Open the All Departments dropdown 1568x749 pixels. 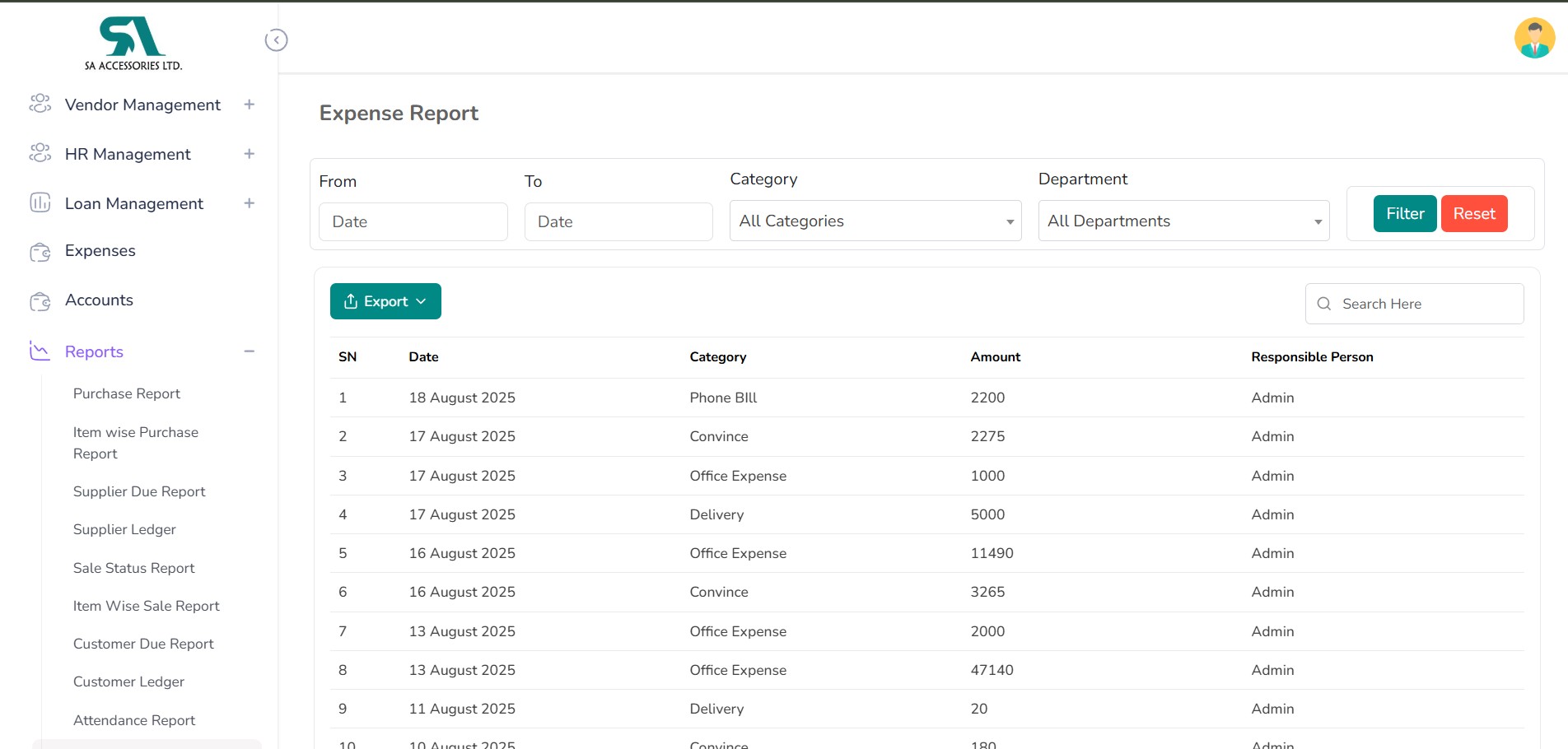(x=1183, y=221)
